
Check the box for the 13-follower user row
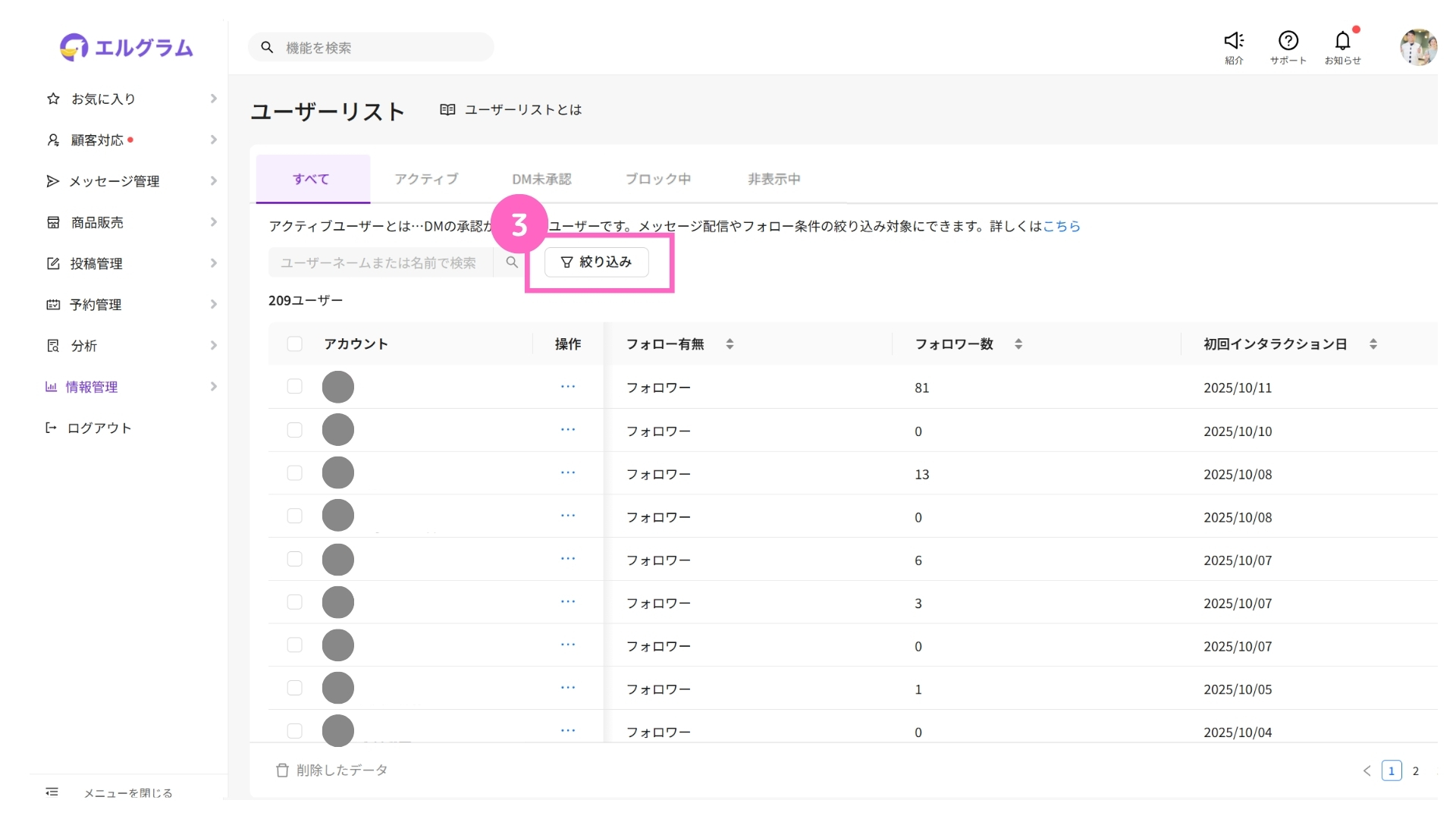point(295,473)
